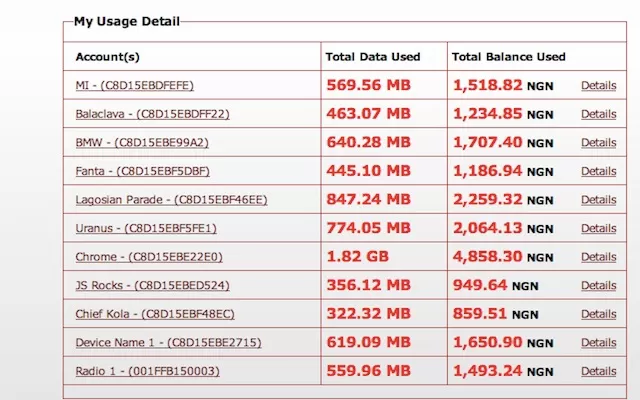Open Details for Fanta row
The image size is (640, 400).
(x=598, y=172)
